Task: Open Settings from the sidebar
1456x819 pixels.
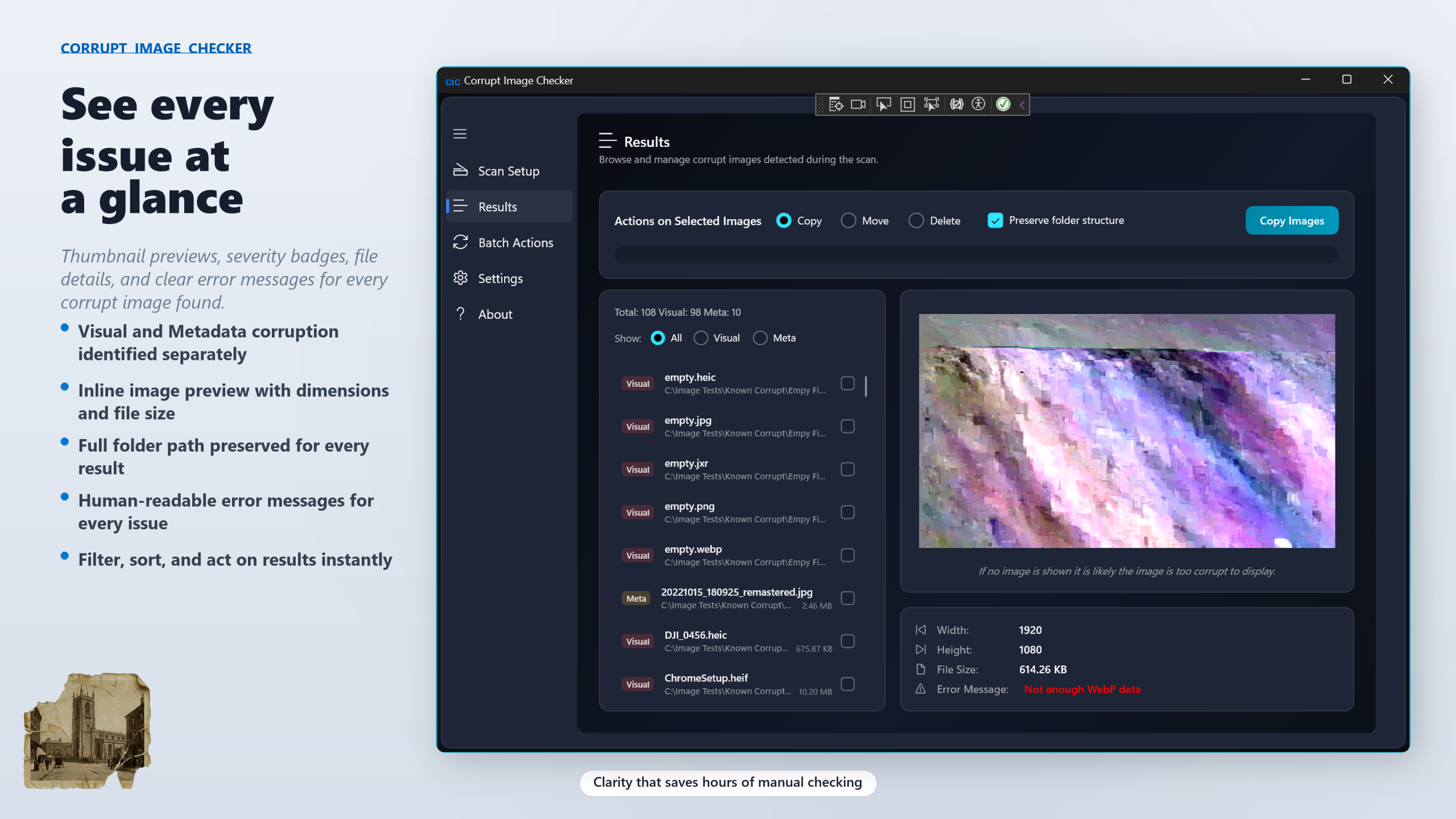Action: point(500,279)
